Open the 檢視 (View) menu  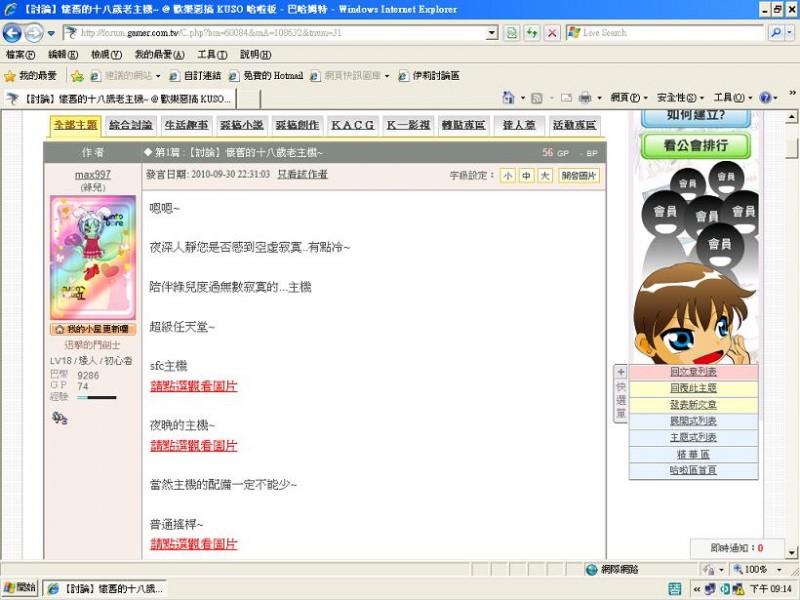[105, 54]
